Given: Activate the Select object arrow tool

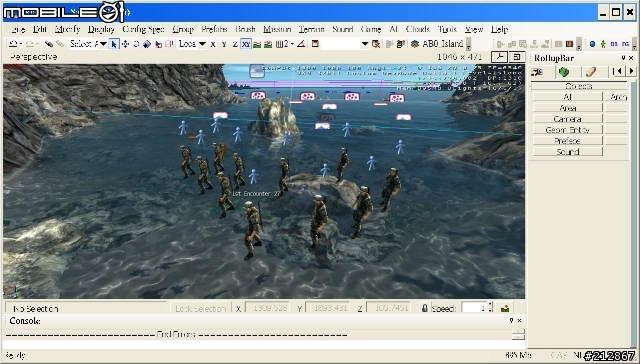Looking at the screenshot, I should point(114,44).
